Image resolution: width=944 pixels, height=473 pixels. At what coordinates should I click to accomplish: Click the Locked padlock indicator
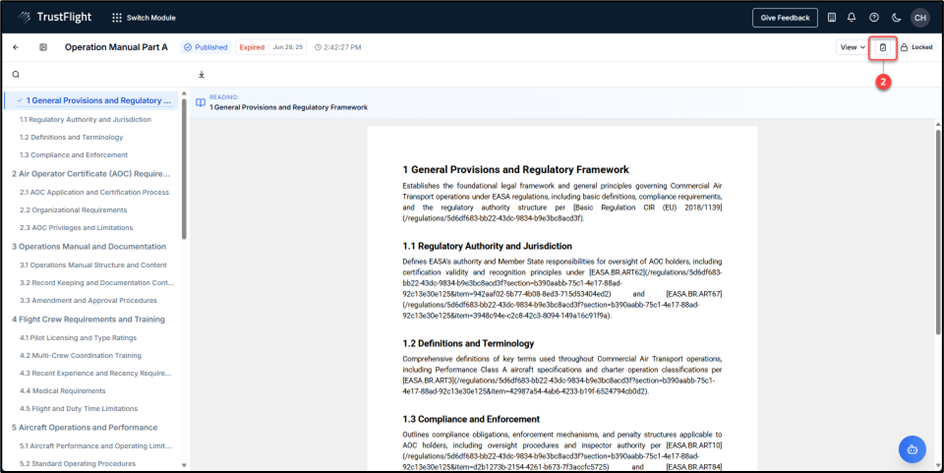coord(916,47)
